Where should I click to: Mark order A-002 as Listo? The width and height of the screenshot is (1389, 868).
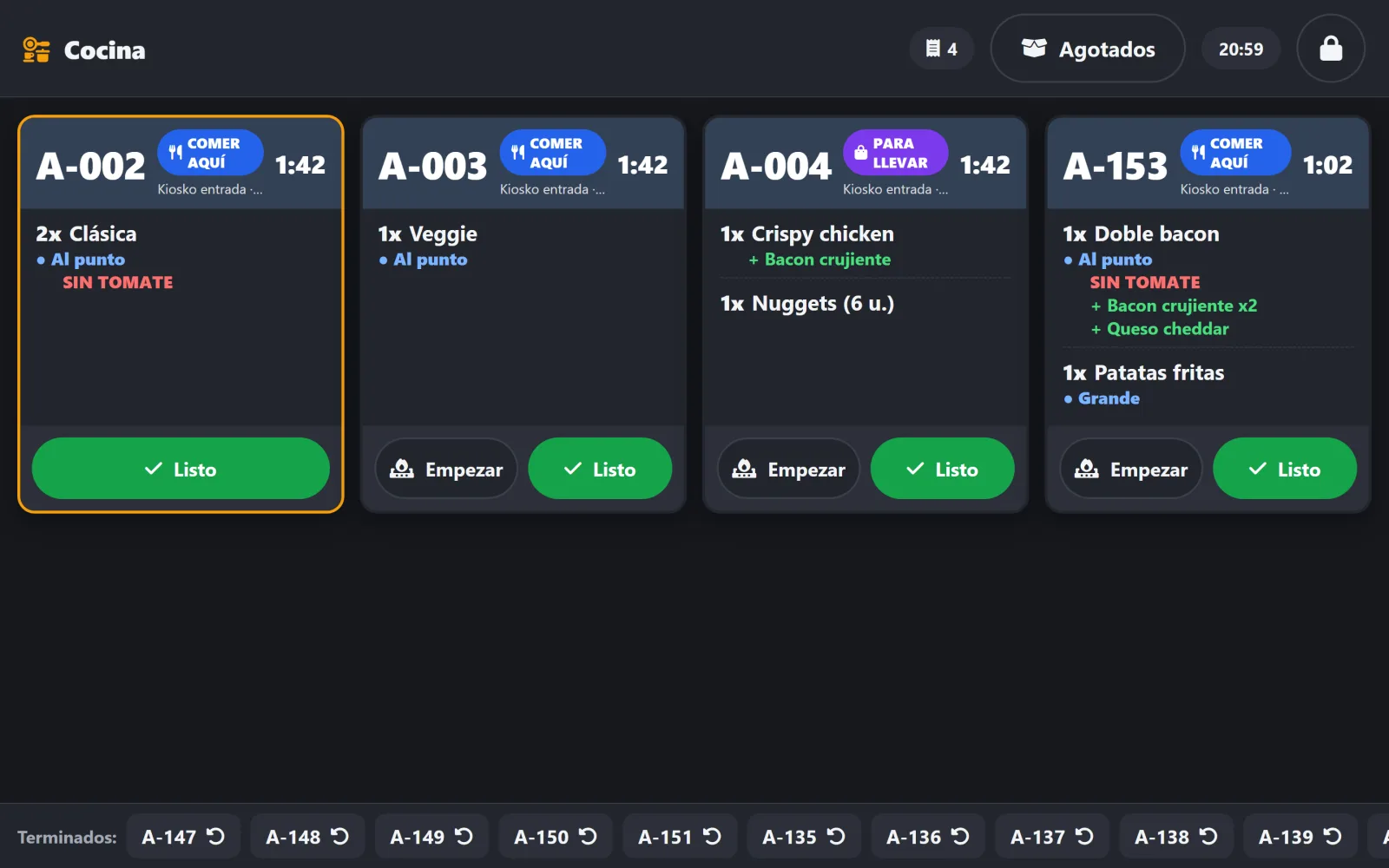click(x=181, y=469)
